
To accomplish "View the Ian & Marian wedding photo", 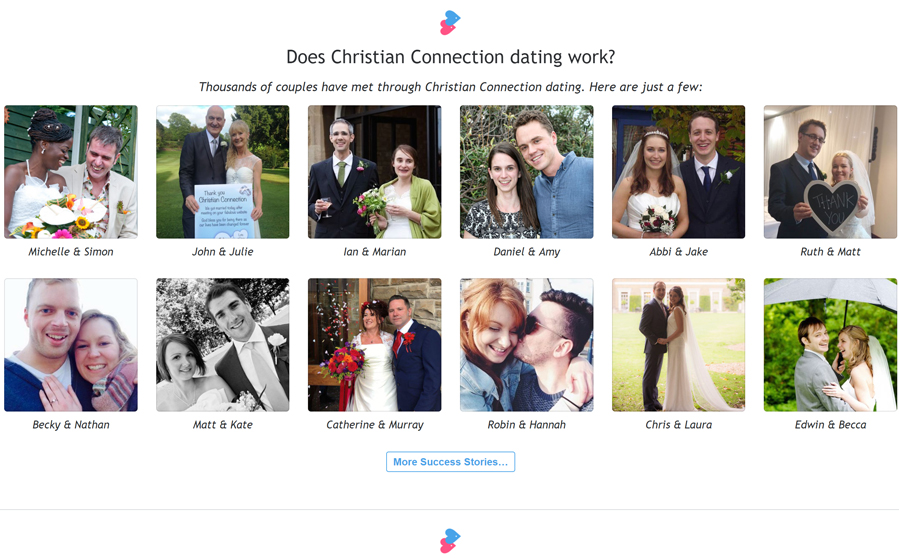I will pos(374,171).
